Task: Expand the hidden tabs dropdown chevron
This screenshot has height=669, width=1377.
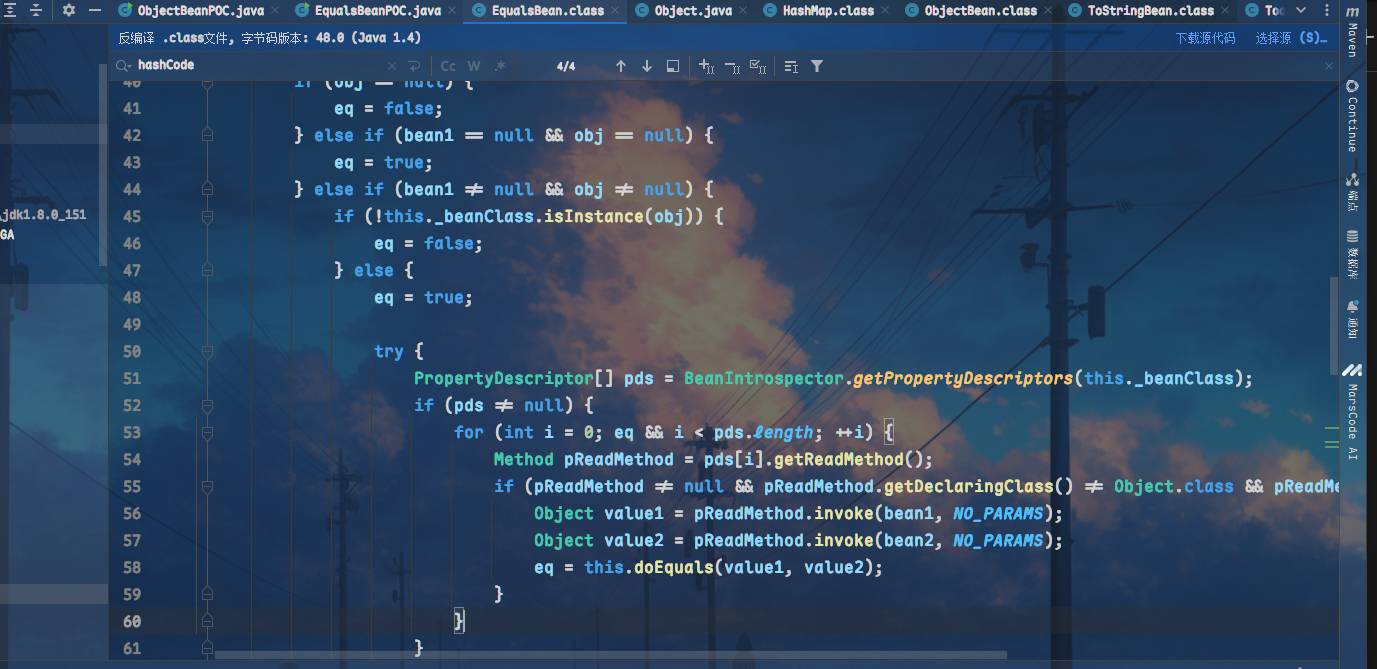Action: click(x=1301, y=10)
